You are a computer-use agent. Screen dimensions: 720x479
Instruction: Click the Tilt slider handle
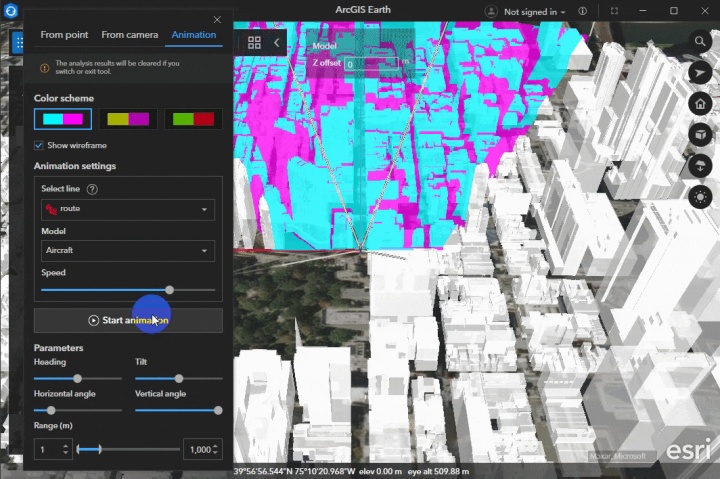179,378
